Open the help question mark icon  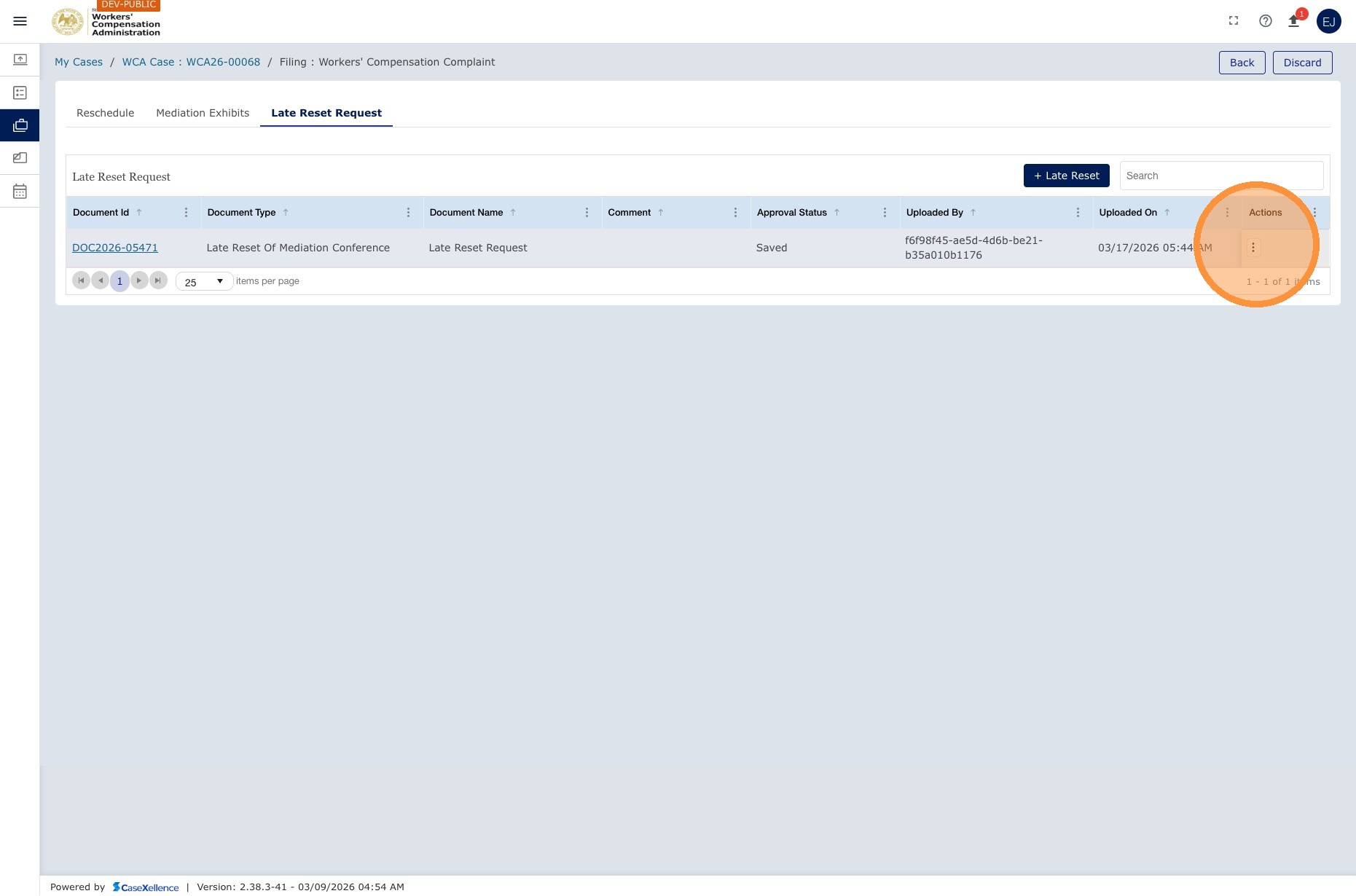[1266, 21]
